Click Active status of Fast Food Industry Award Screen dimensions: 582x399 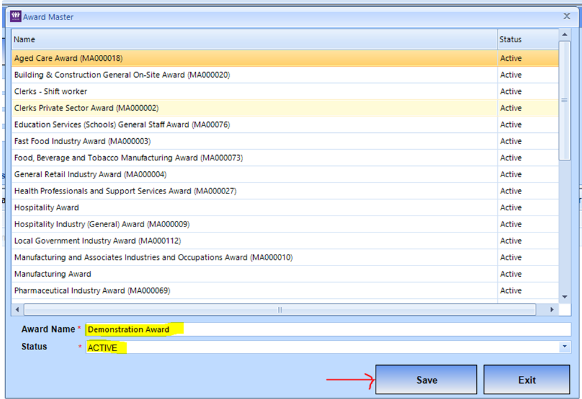tap(511, 141)
